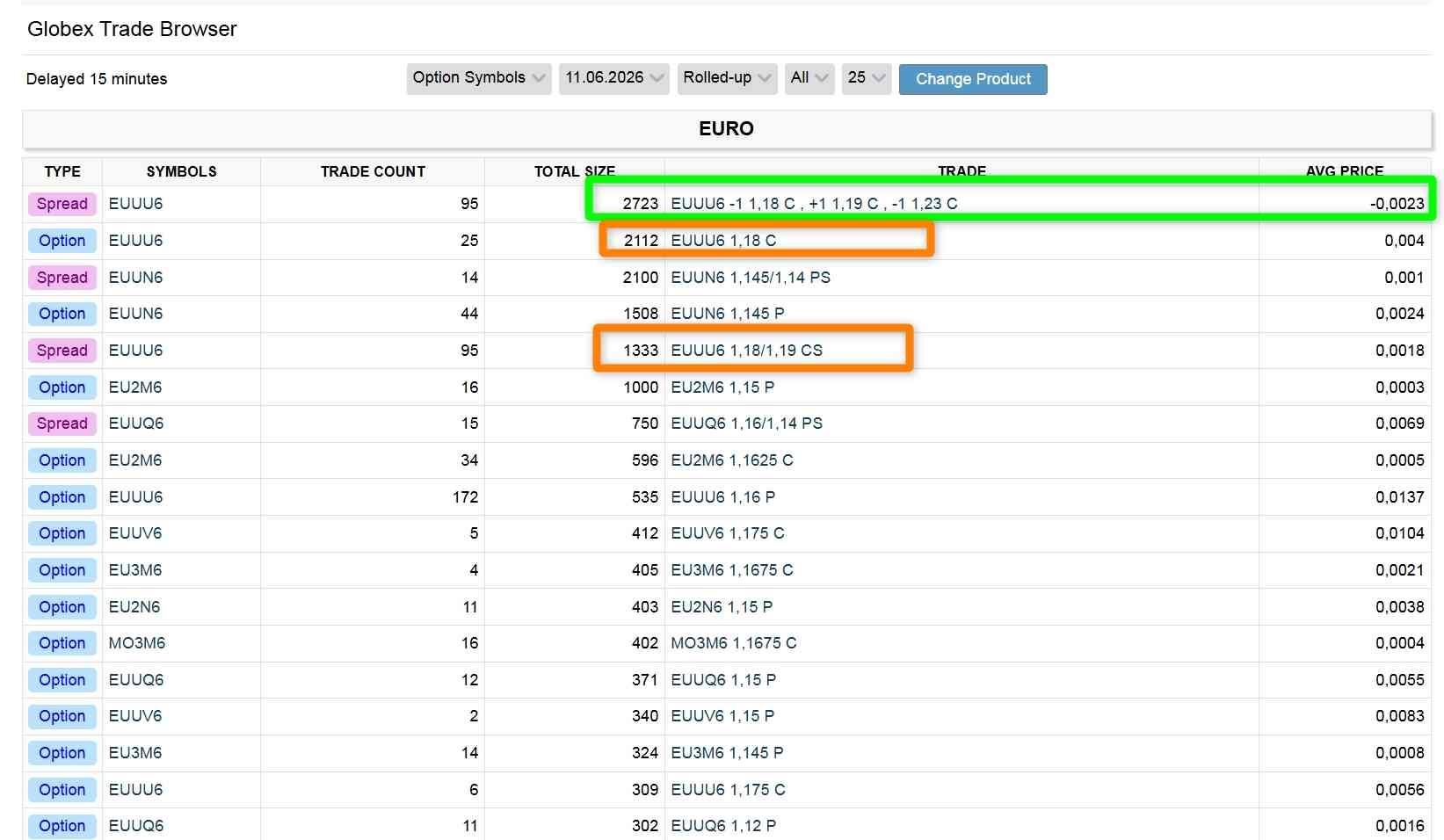Click the total size value 750
This screenshot has height=840, width=1444.
click(645, 424)
